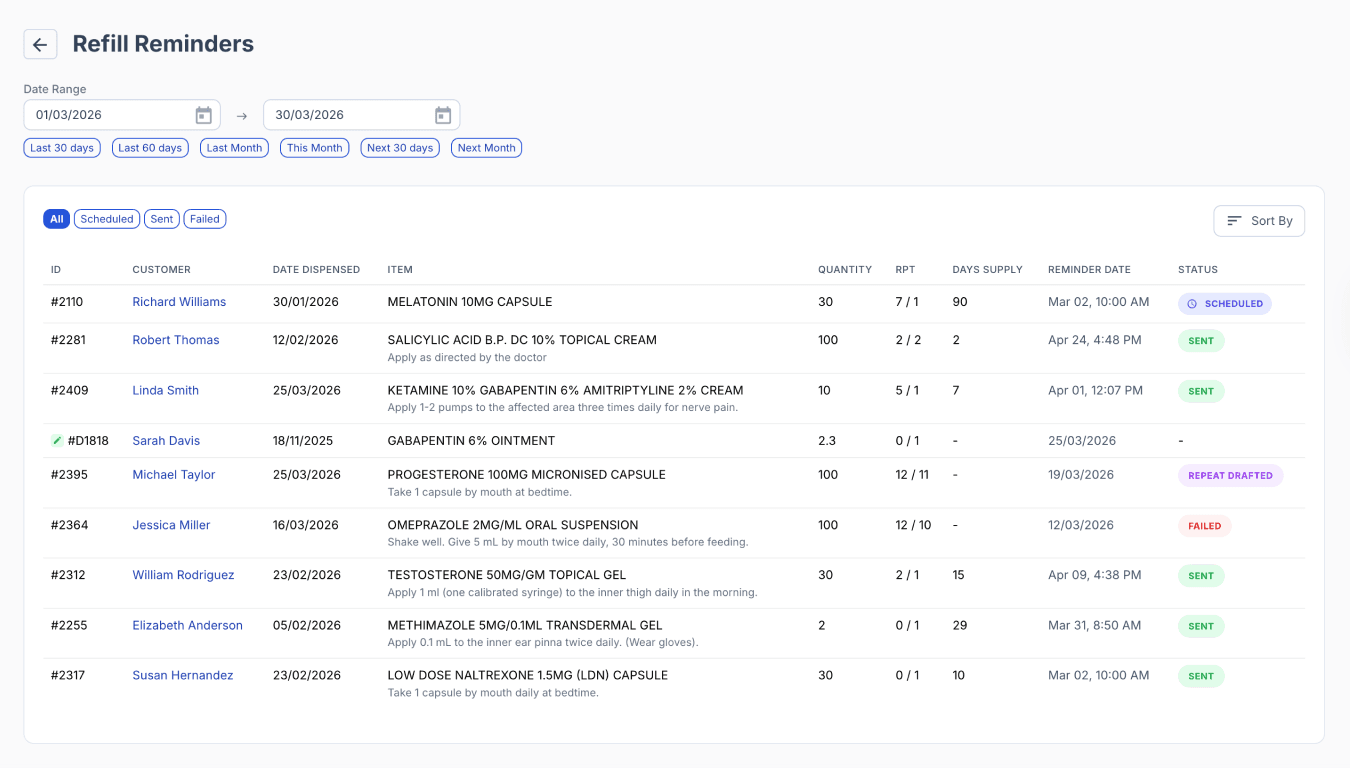Image resolution: width=1350 pixels, height=768 pixels.
Task: Open customer Jessica Miller
Action: [171, 525]
